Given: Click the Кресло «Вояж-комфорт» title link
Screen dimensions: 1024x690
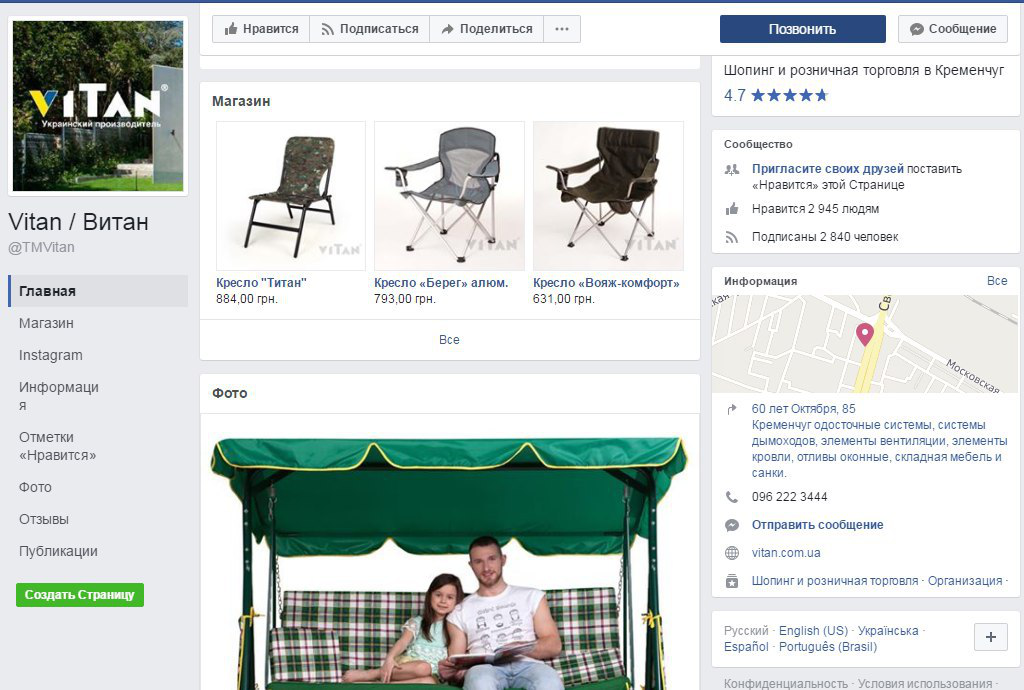Looking at the screenshot, I should point(606,283).
